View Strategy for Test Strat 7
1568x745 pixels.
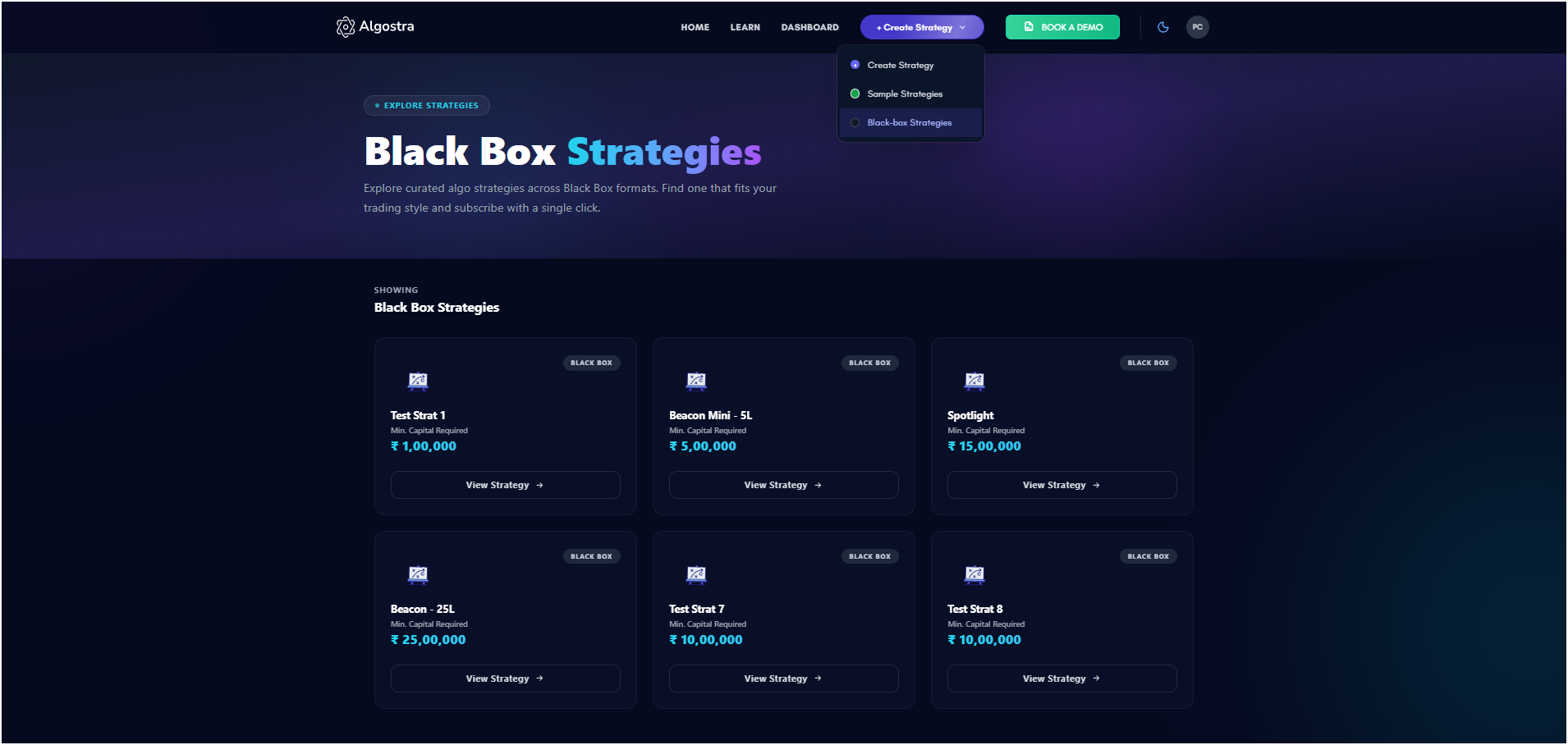(783, 679)
